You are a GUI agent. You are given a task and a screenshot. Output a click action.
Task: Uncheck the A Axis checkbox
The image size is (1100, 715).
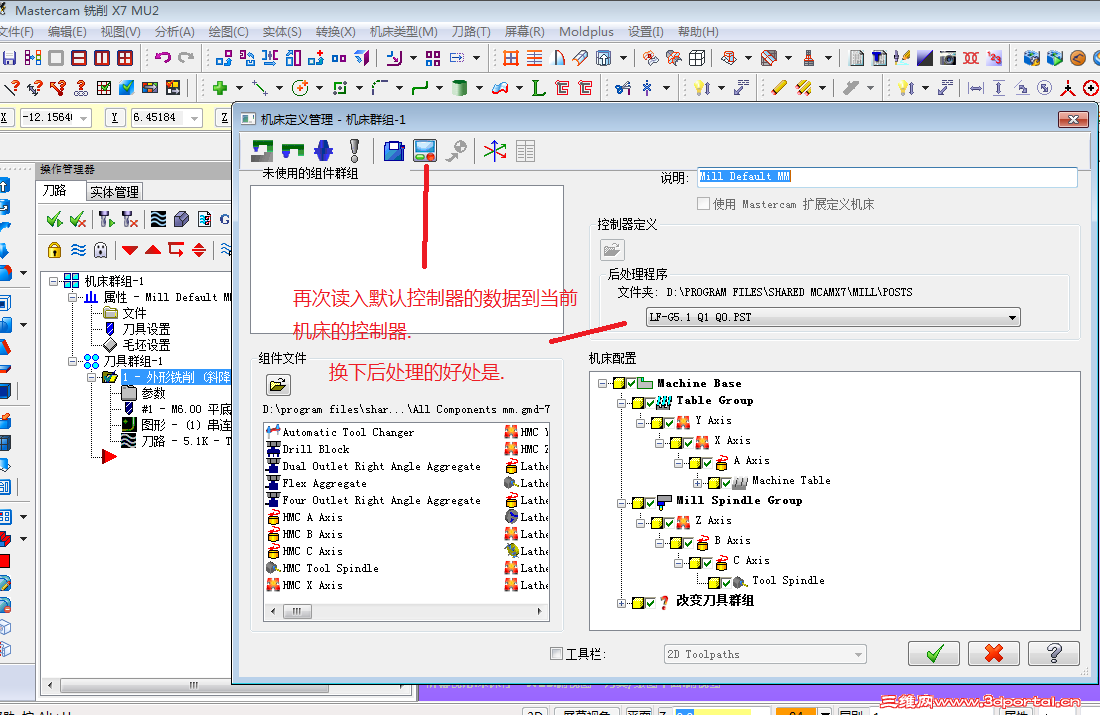[707, 462]
